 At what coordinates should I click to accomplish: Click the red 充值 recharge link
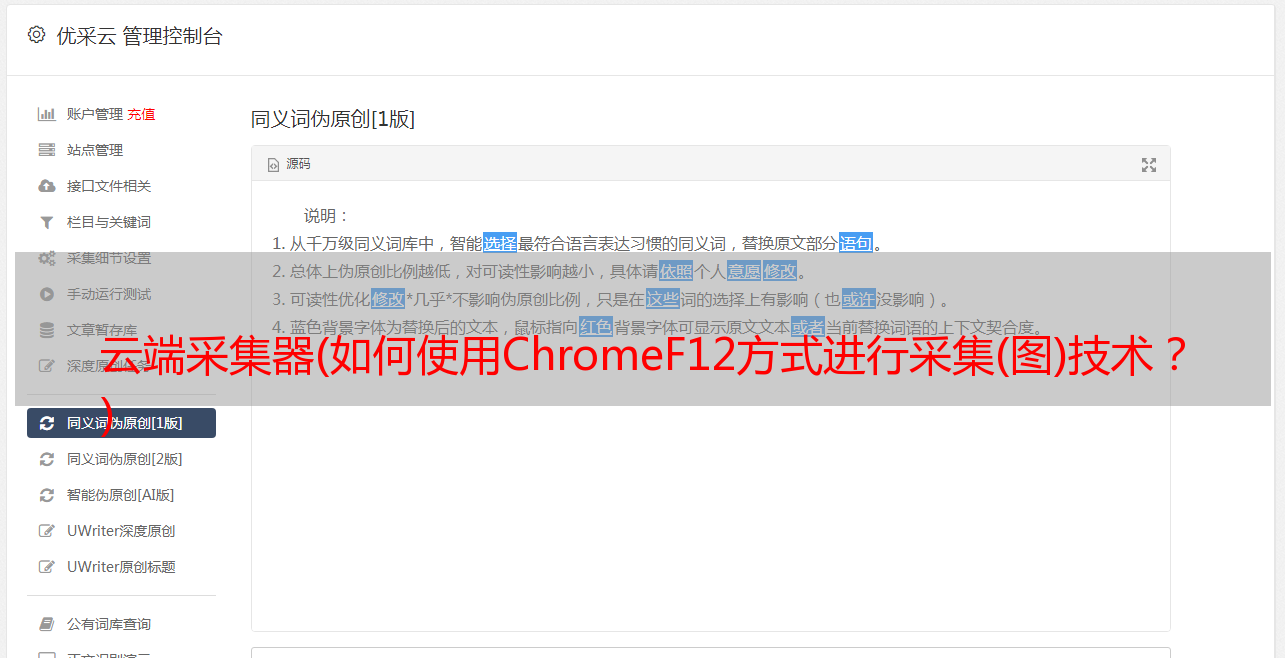click(141, 114)
